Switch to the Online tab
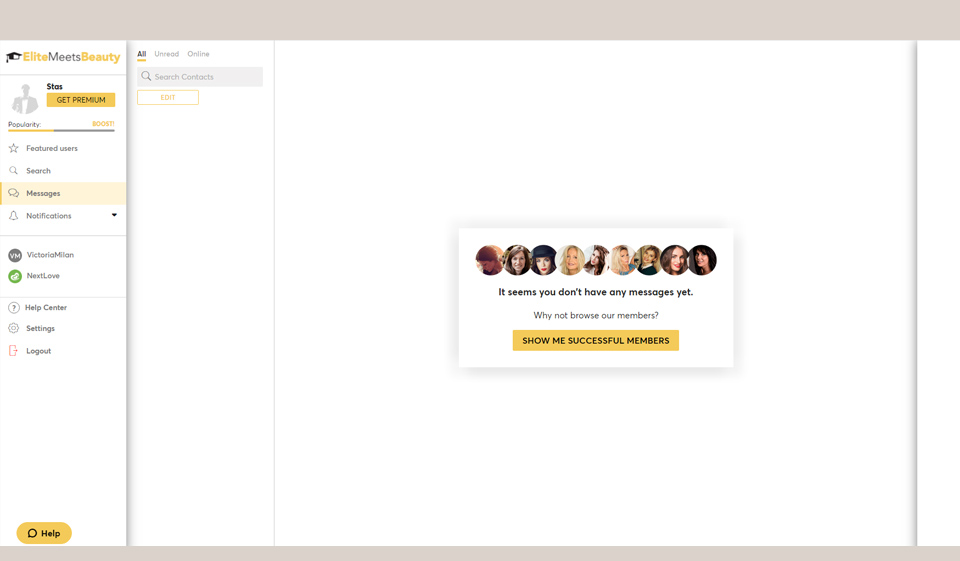 (198, 54)
